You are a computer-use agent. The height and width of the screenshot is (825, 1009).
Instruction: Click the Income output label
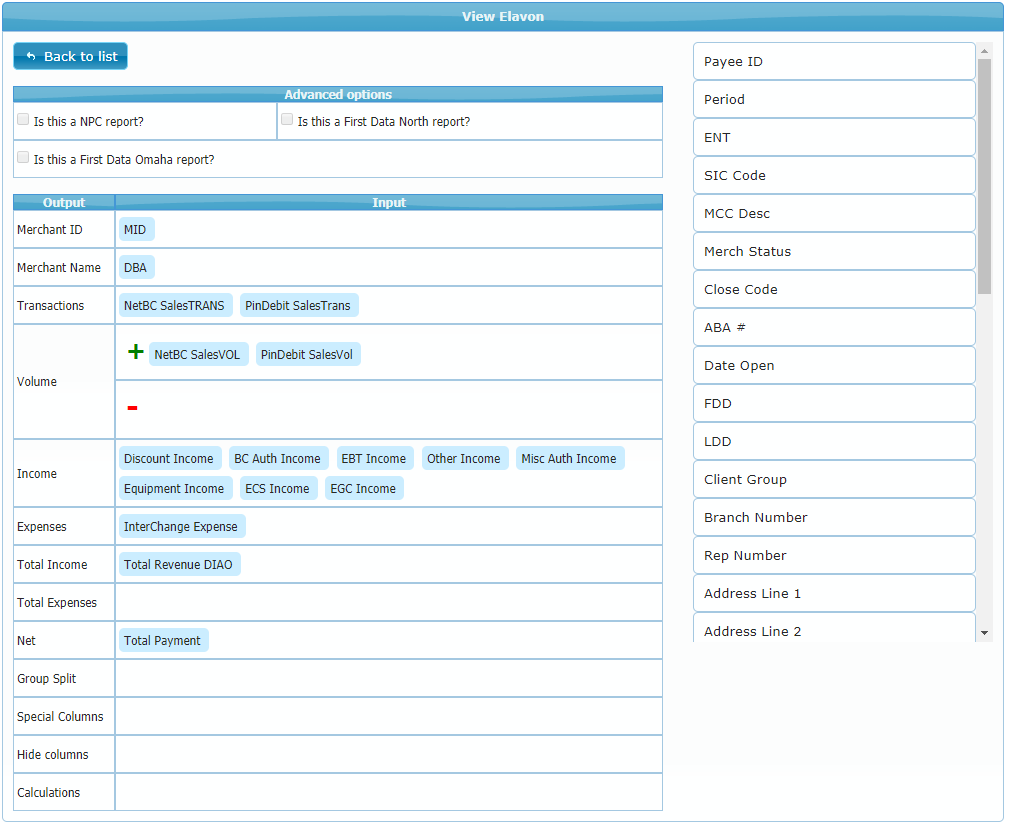(x=37, y=474)
